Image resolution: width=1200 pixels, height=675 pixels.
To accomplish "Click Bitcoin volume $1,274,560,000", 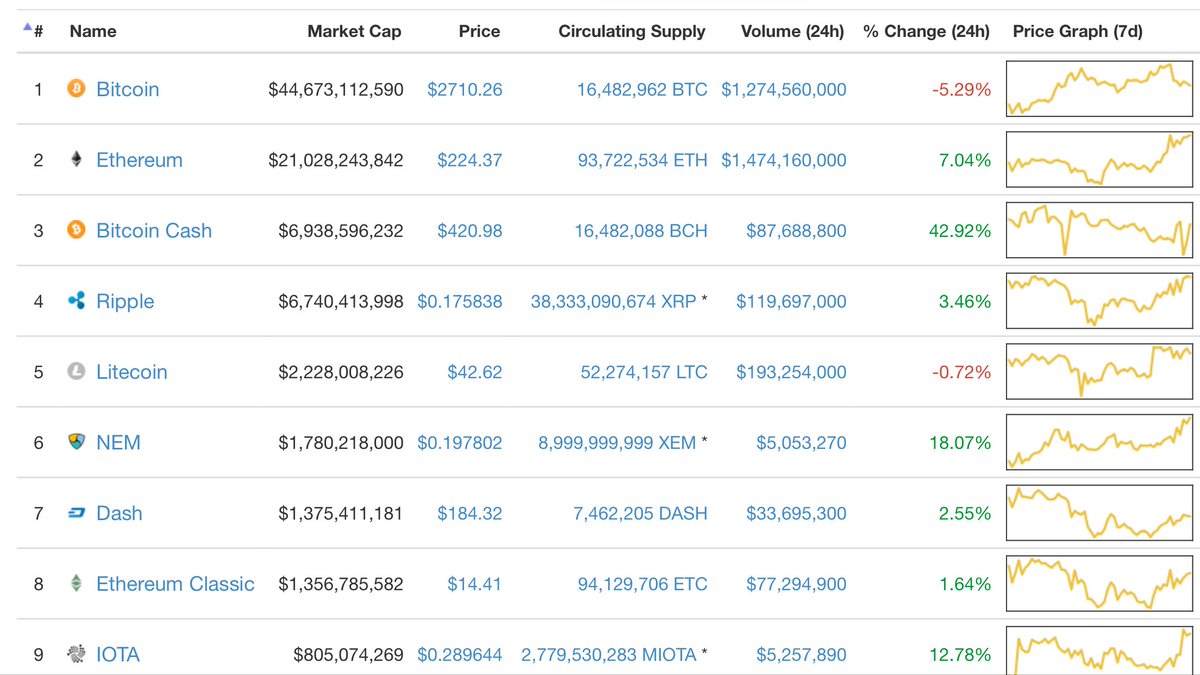I will click(784, 89).
